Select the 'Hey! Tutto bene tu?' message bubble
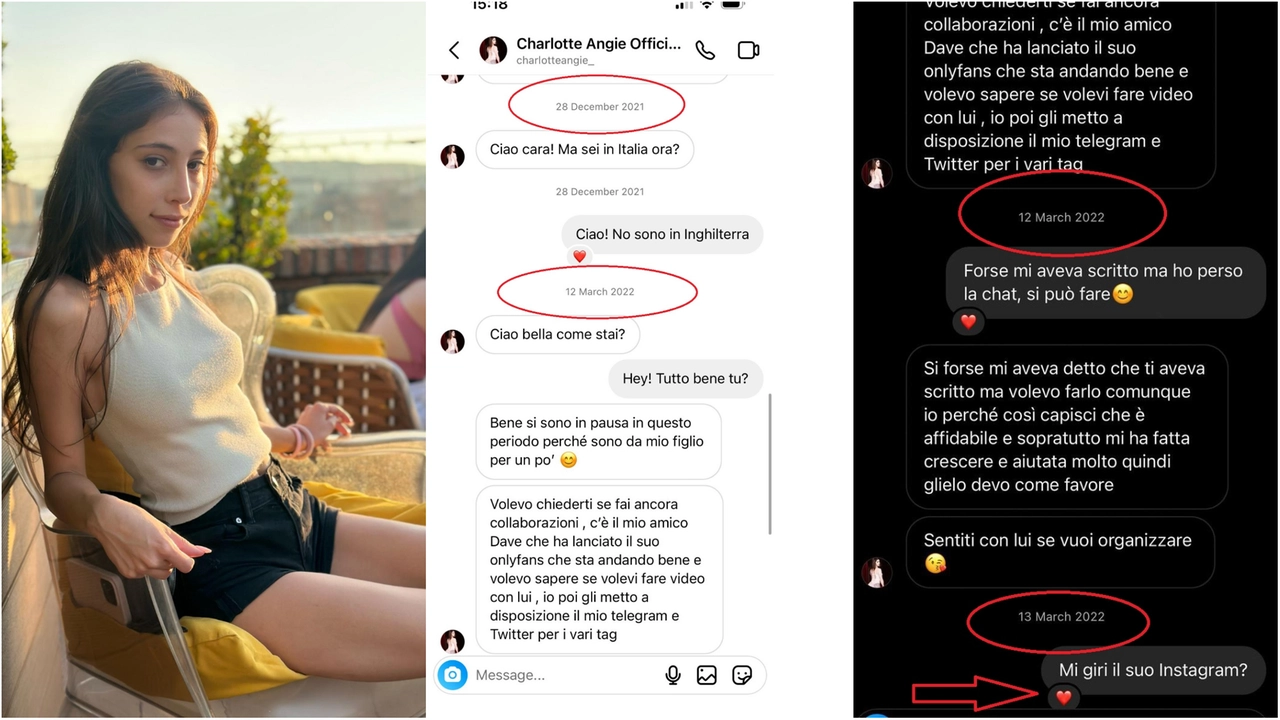 [686, 379]
